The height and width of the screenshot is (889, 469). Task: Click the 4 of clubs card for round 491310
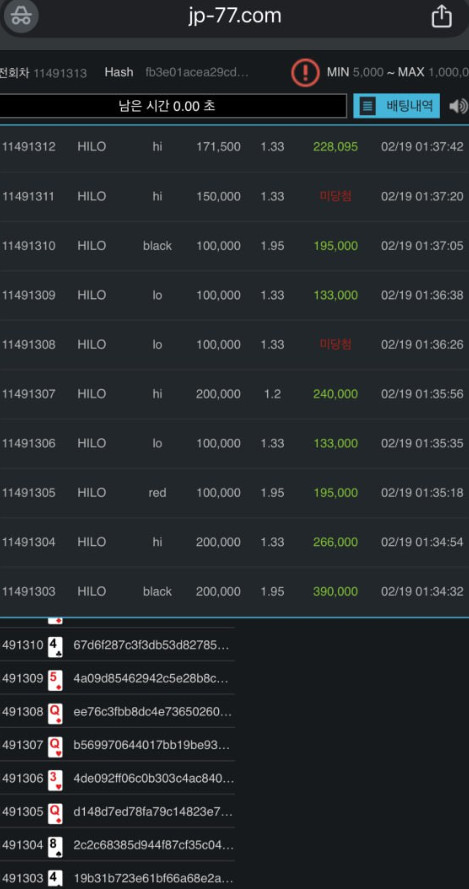[x=55, y=645]
